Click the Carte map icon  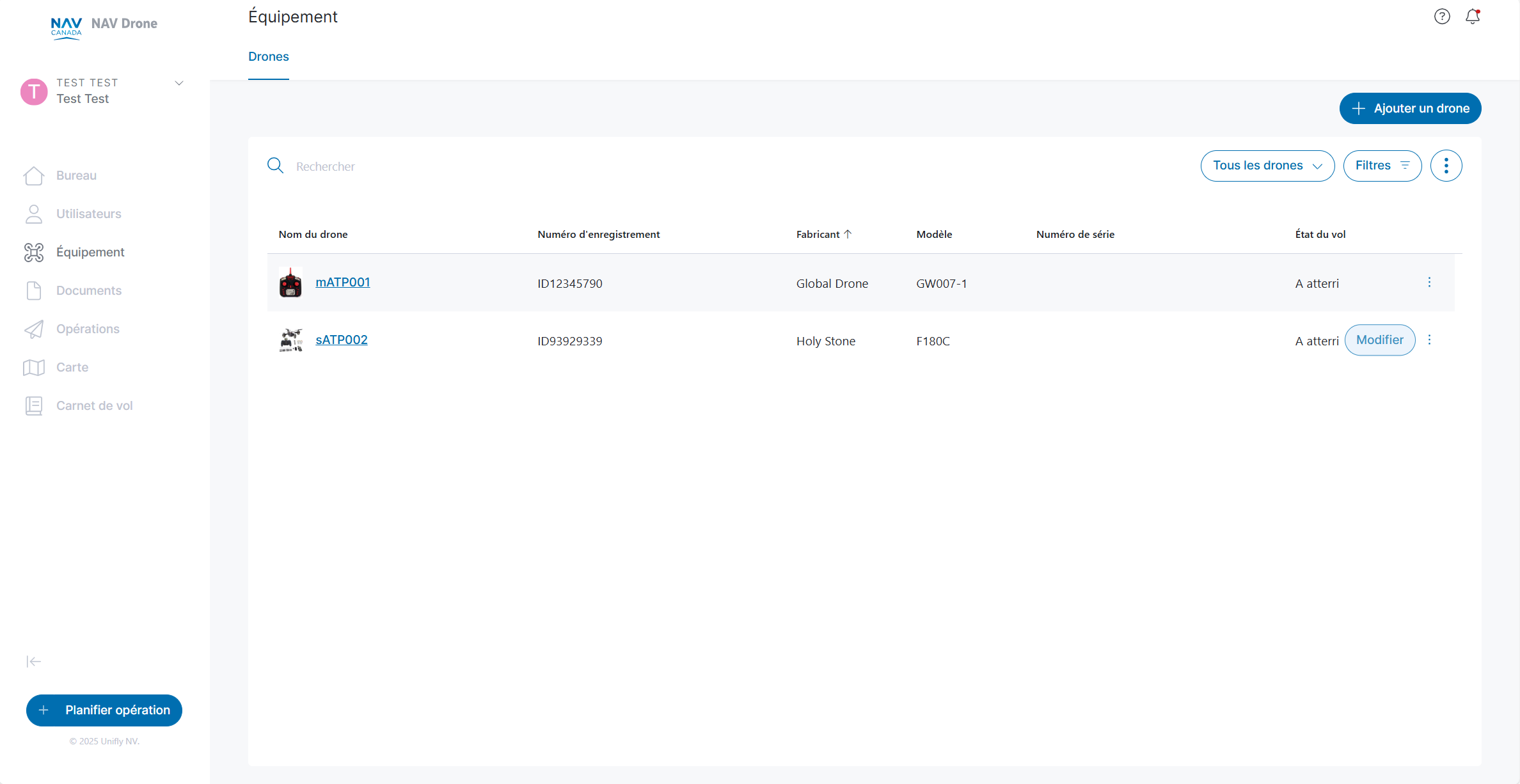(x=34, y=367)
